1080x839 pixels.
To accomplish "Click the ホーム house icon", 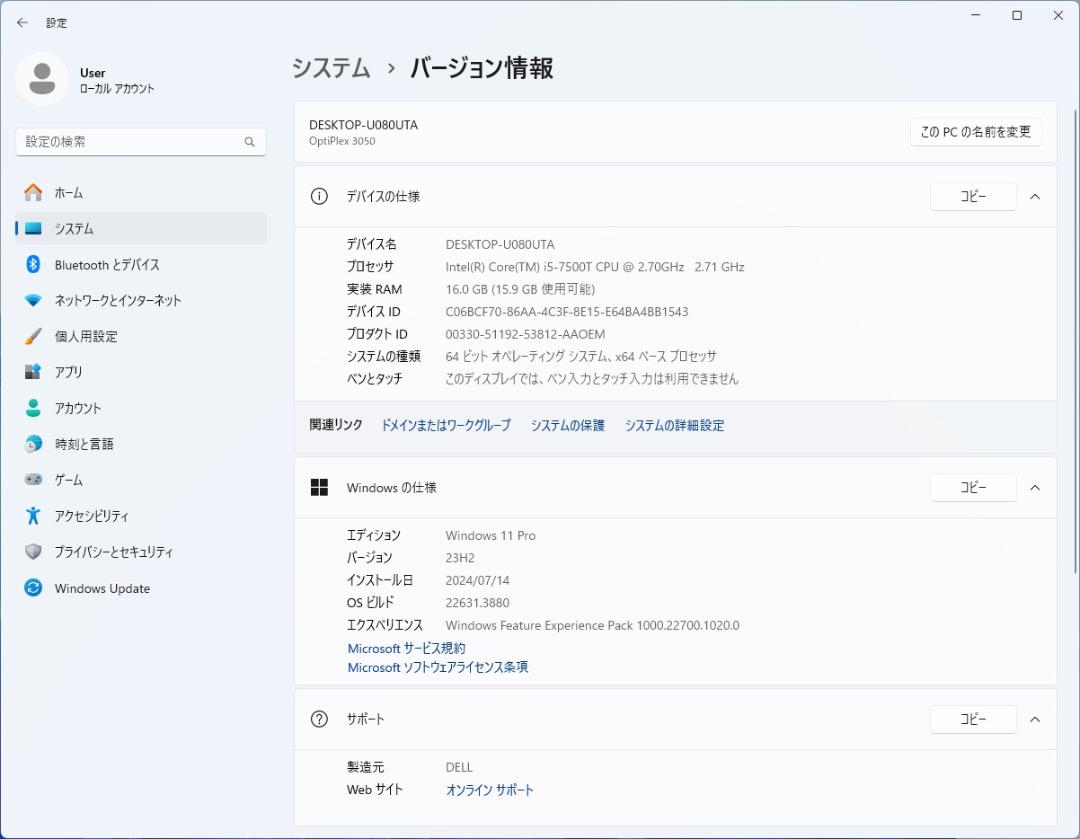I will pyautogui.click(x=33, y=193).
